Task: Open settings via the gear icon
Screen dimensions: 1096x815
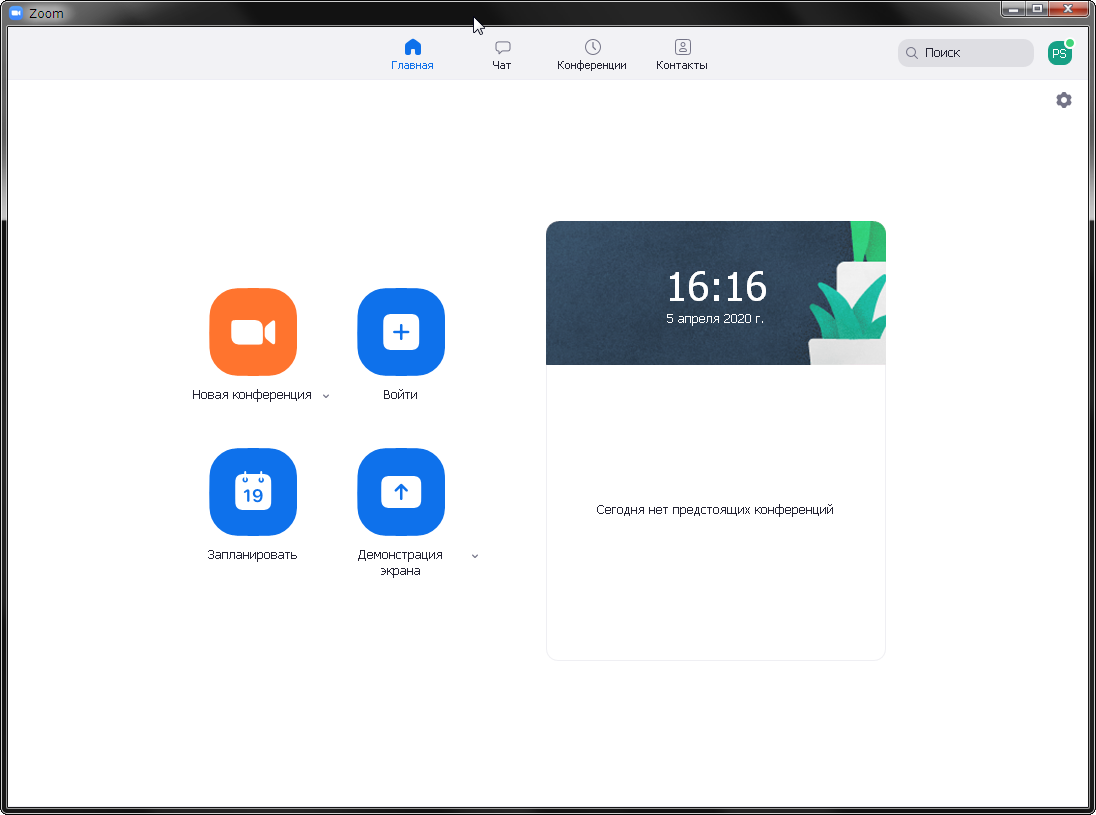Action: (x=1064, y=100)
